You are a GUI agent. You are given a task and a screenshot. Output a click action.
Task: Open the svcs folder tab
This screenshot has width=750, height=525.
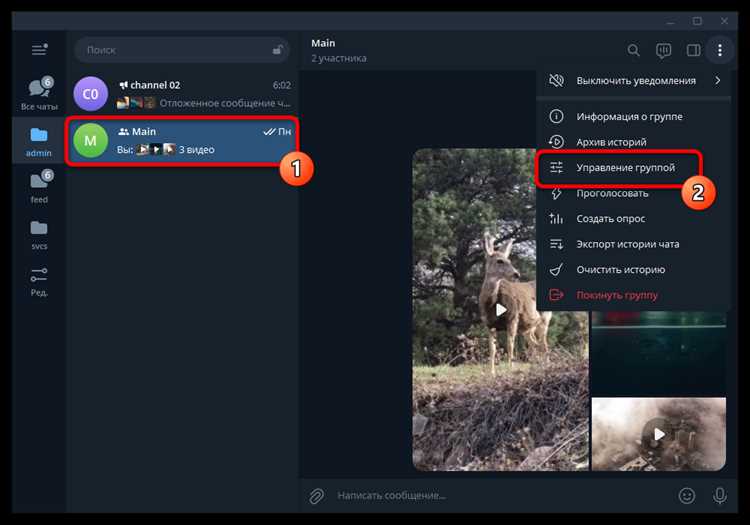(x=39, y=235)
